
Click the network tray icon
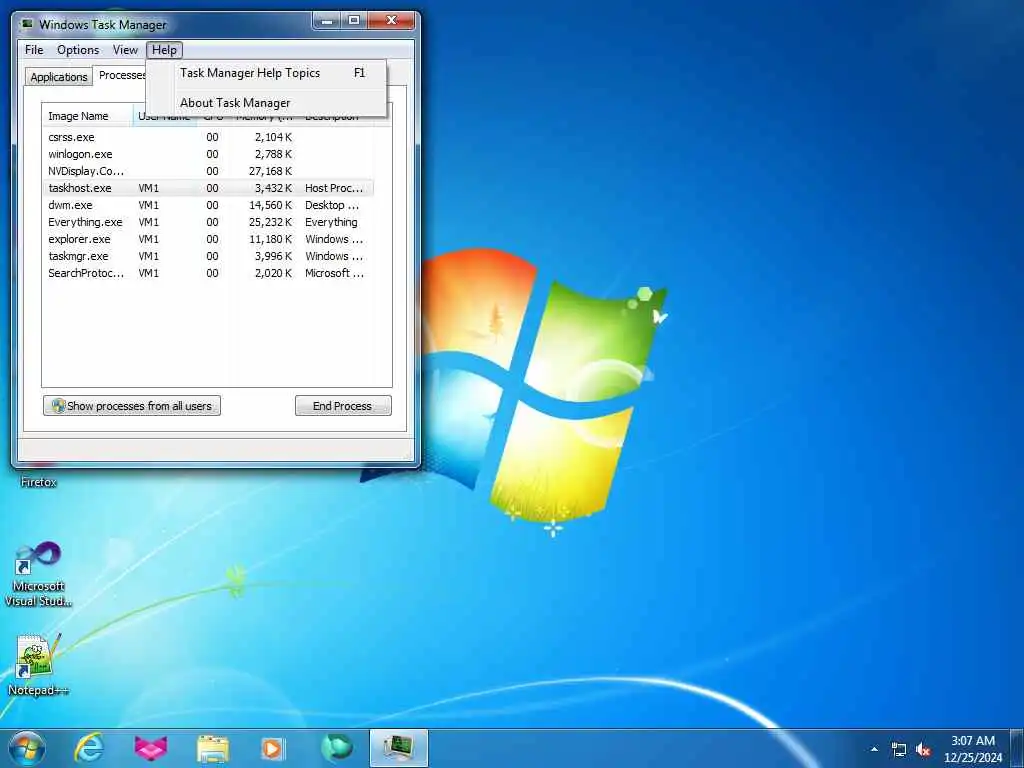click(899, 750)
